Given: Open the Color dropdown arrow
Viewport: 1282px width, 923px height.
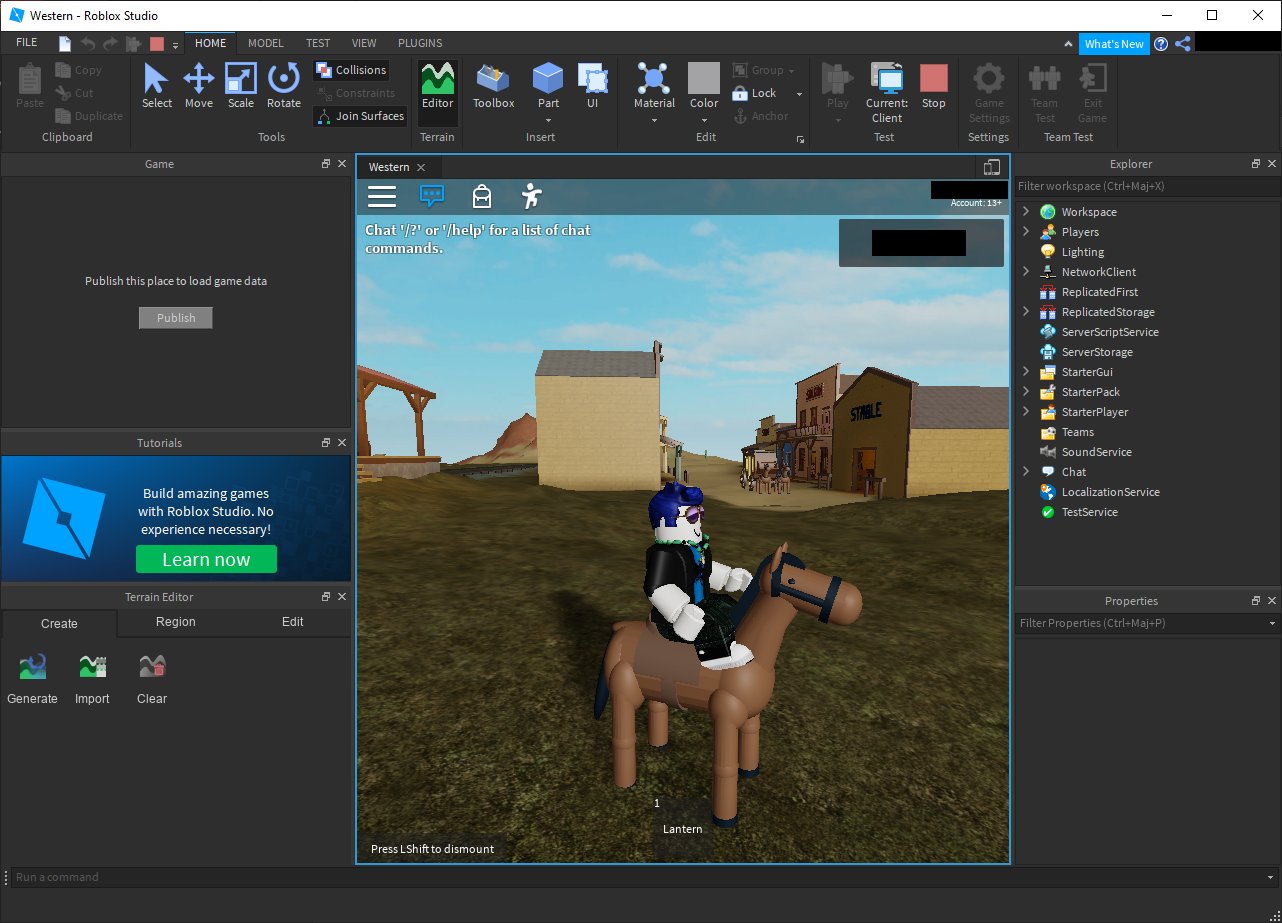Looking at the screenshot, I should click(704, 120).
